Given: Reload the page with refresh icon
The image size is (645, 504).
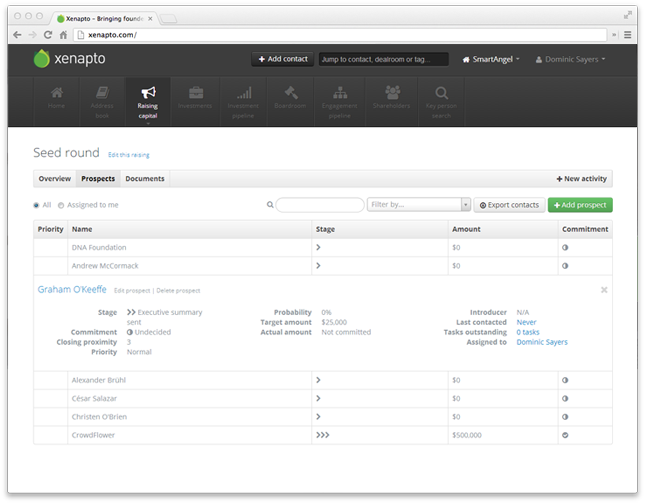Looking at the screenshot, I should 48,35.
